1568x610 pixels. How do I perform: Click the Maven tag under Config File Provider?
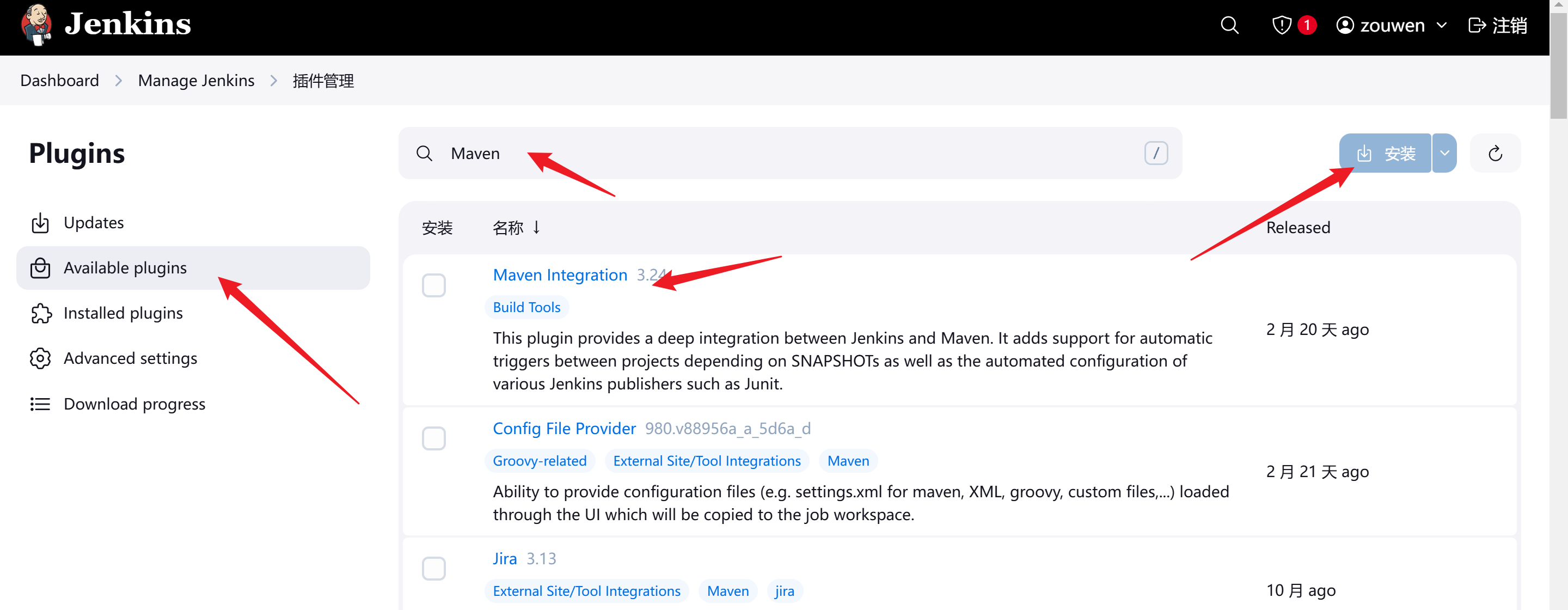click(x=848, y=461)
